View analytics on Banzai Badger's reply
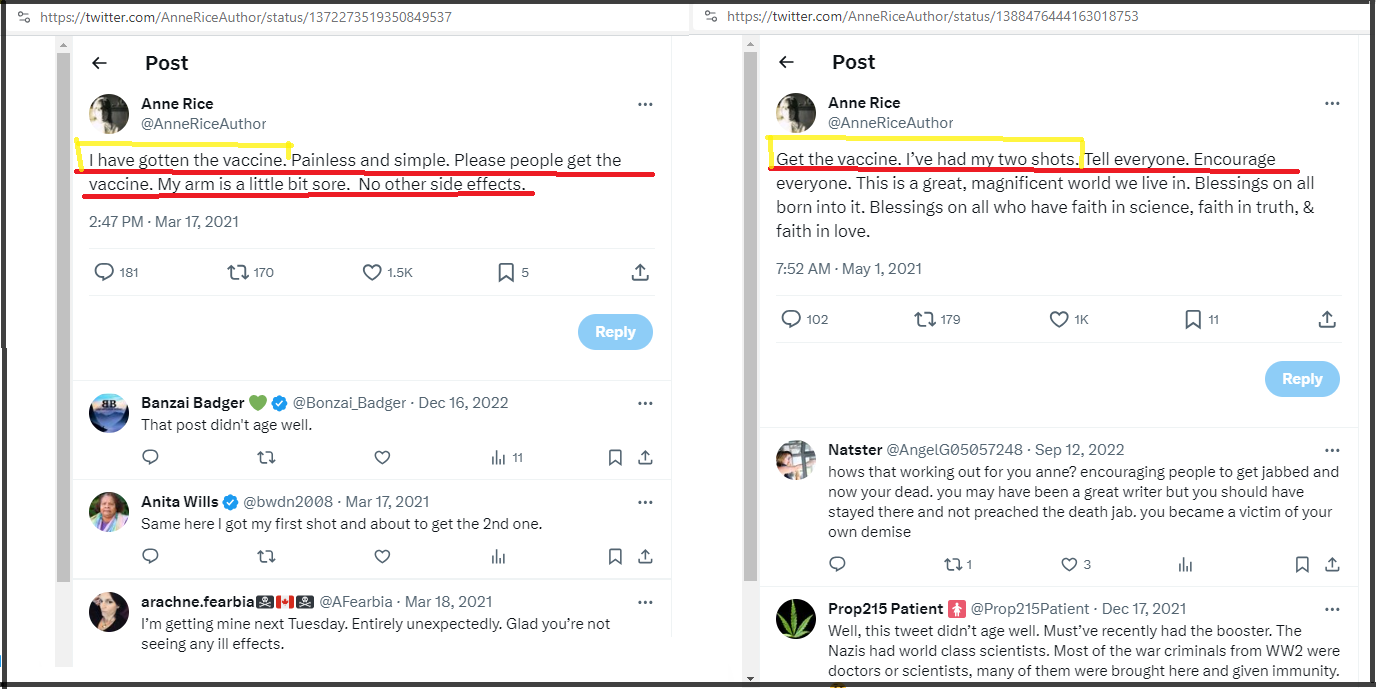The image size is (1376, 689). click(x=499, y=457)
